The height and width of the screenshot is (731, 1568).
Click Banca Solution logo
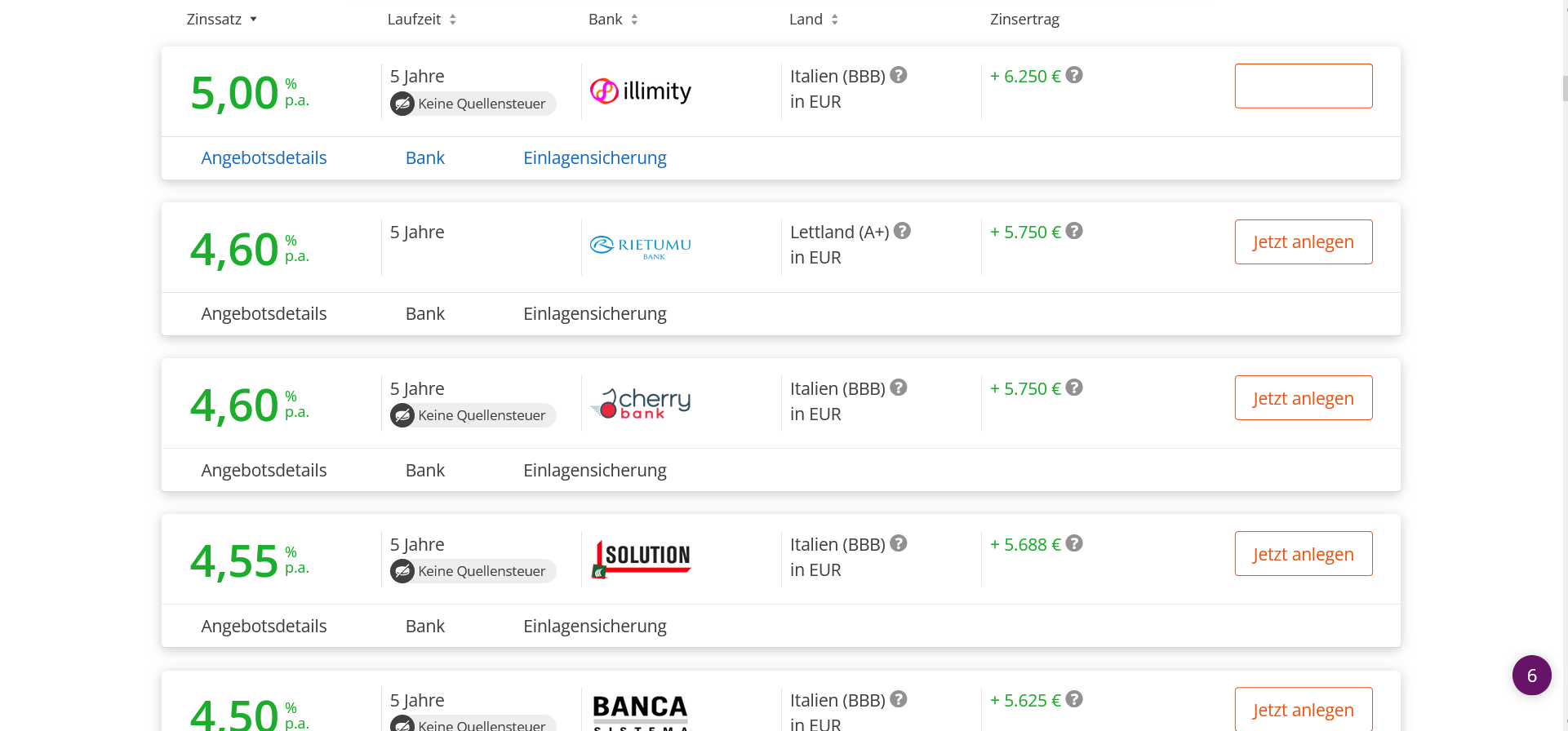pyautogui.click(x=641, y=559)
